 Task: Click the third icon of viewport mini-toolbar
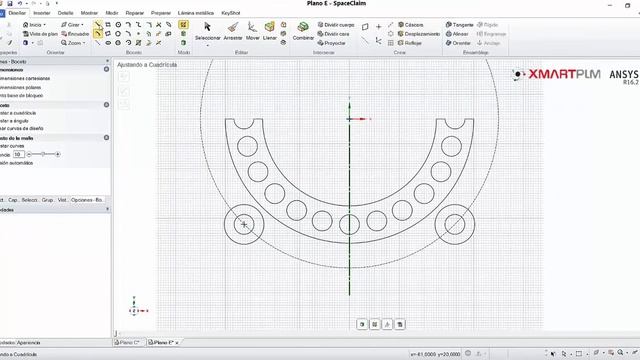click(387, 324)
